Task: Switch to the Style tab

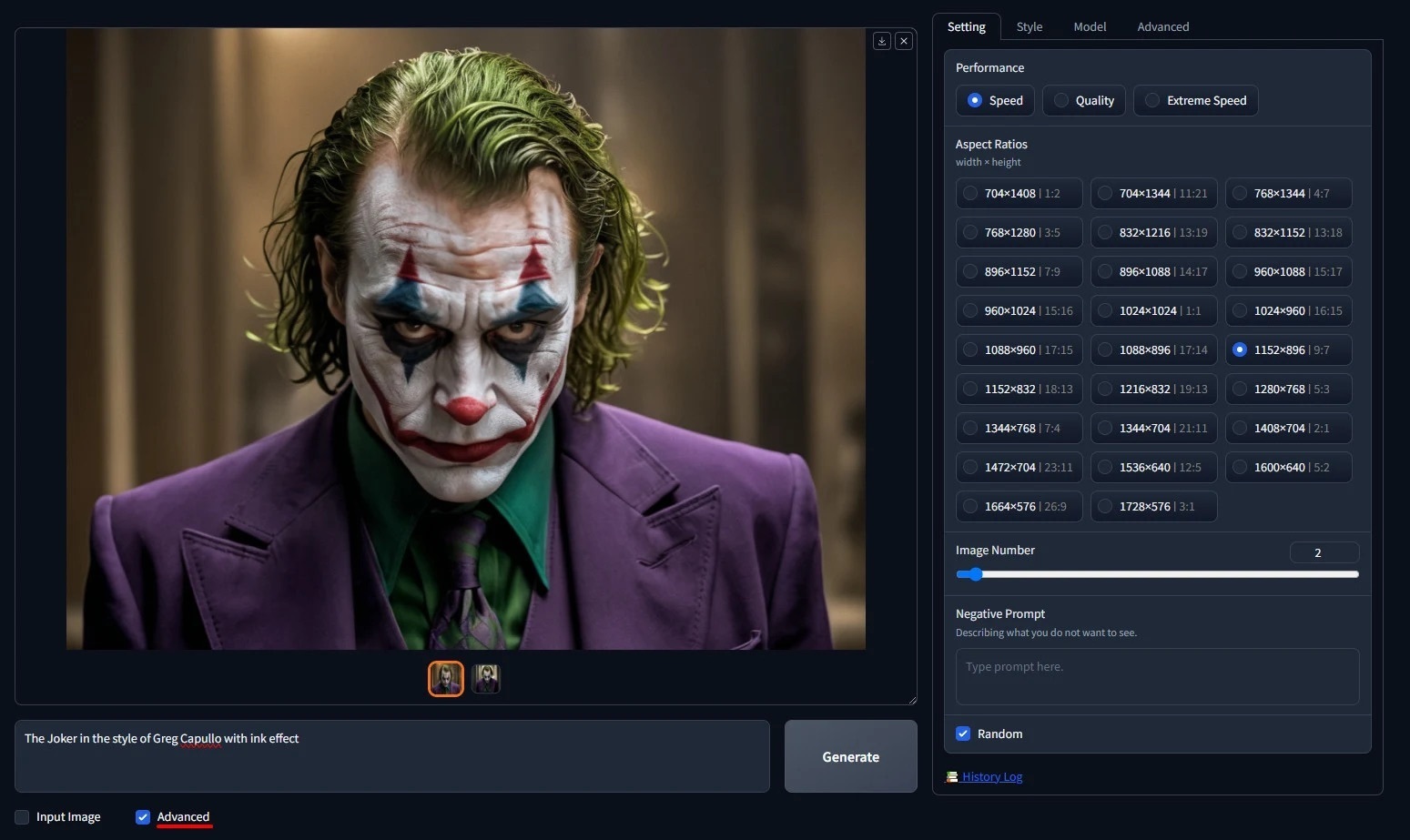Action: pyautogui.click(x=1030, y=26)
